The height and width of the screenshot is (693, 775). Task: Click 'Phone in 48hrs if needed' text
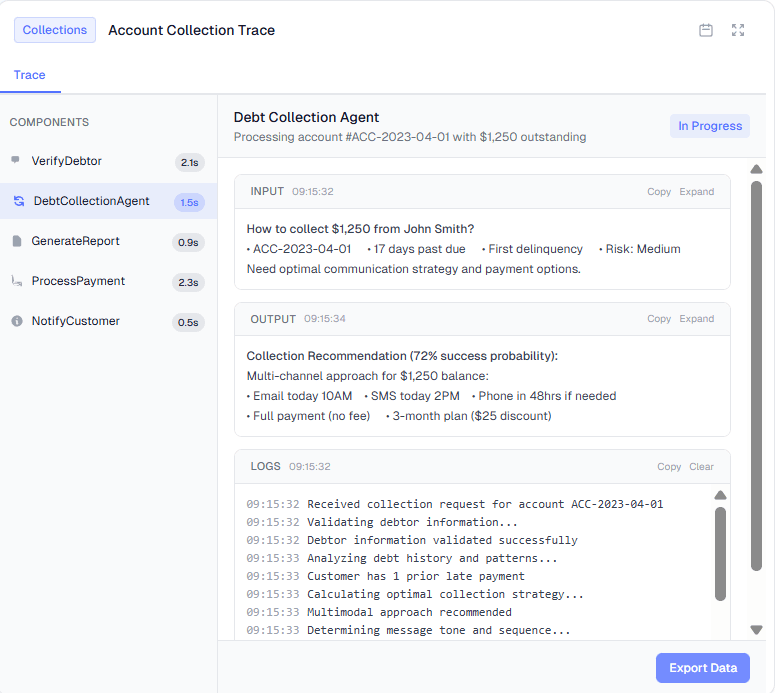pos(547,396)
